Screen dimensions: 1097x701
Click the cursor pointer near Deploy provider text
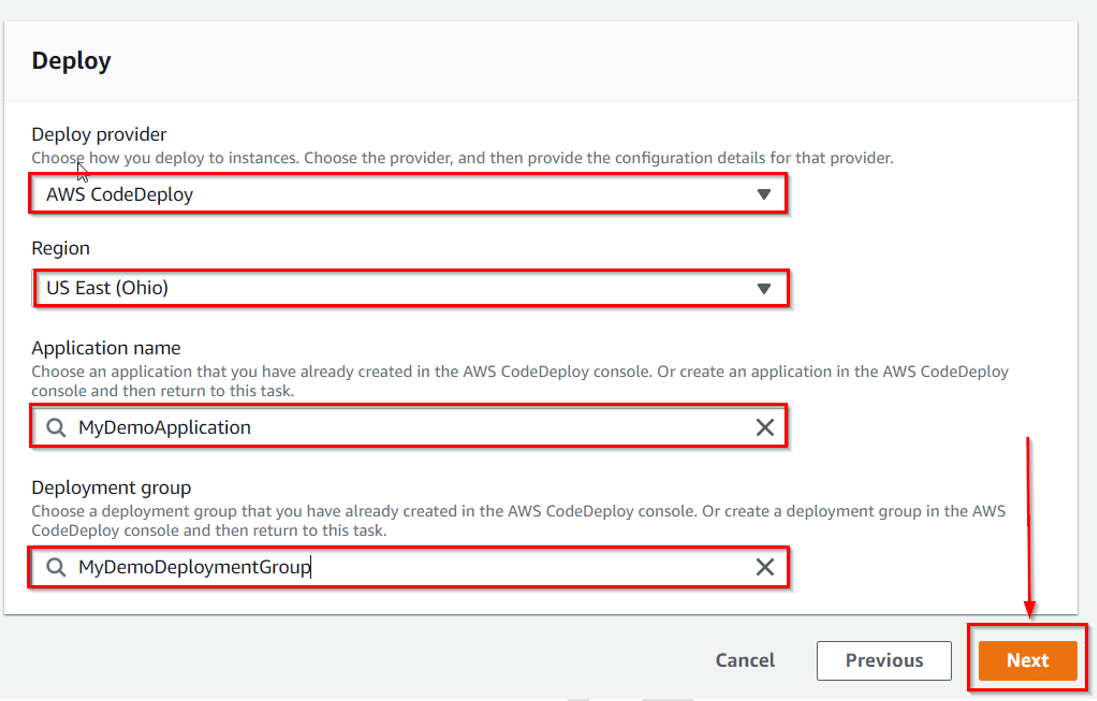[81, 170]
